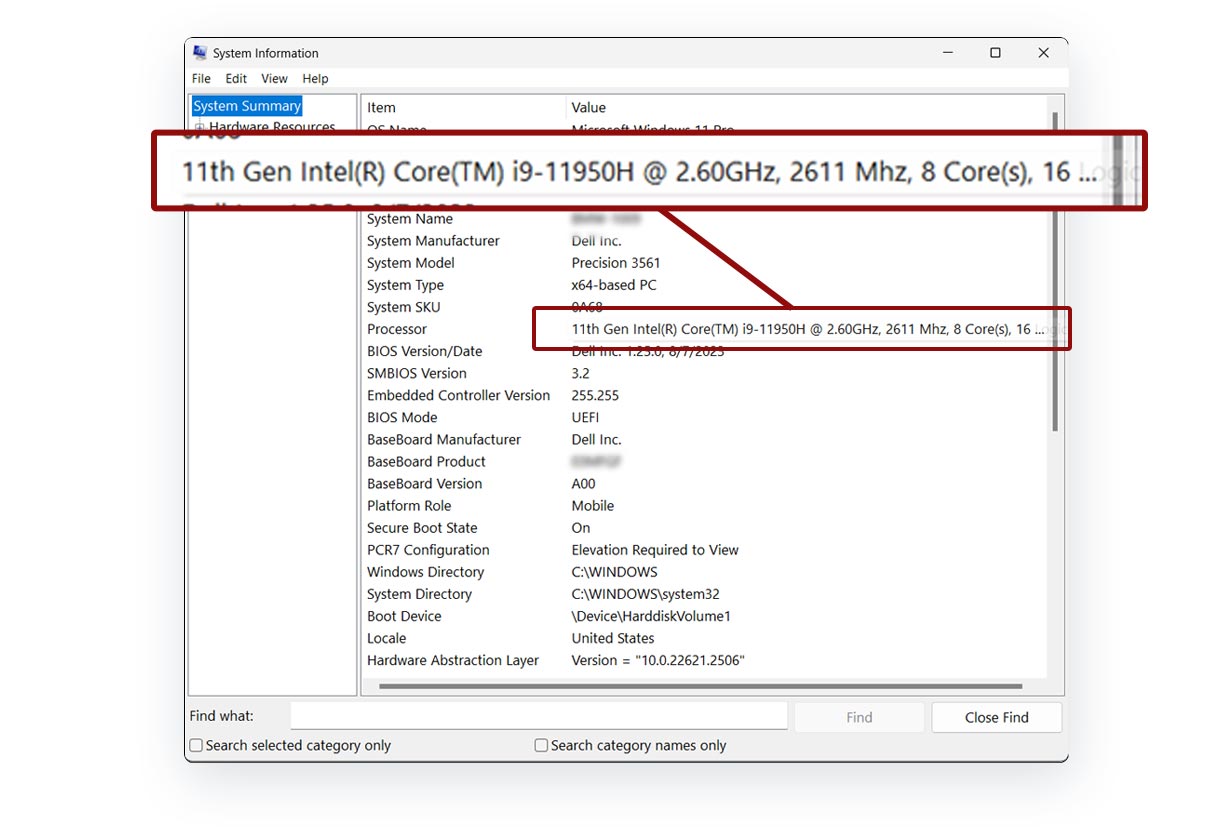
Task: Select the Locale row
Action: [x=704, y=638]
